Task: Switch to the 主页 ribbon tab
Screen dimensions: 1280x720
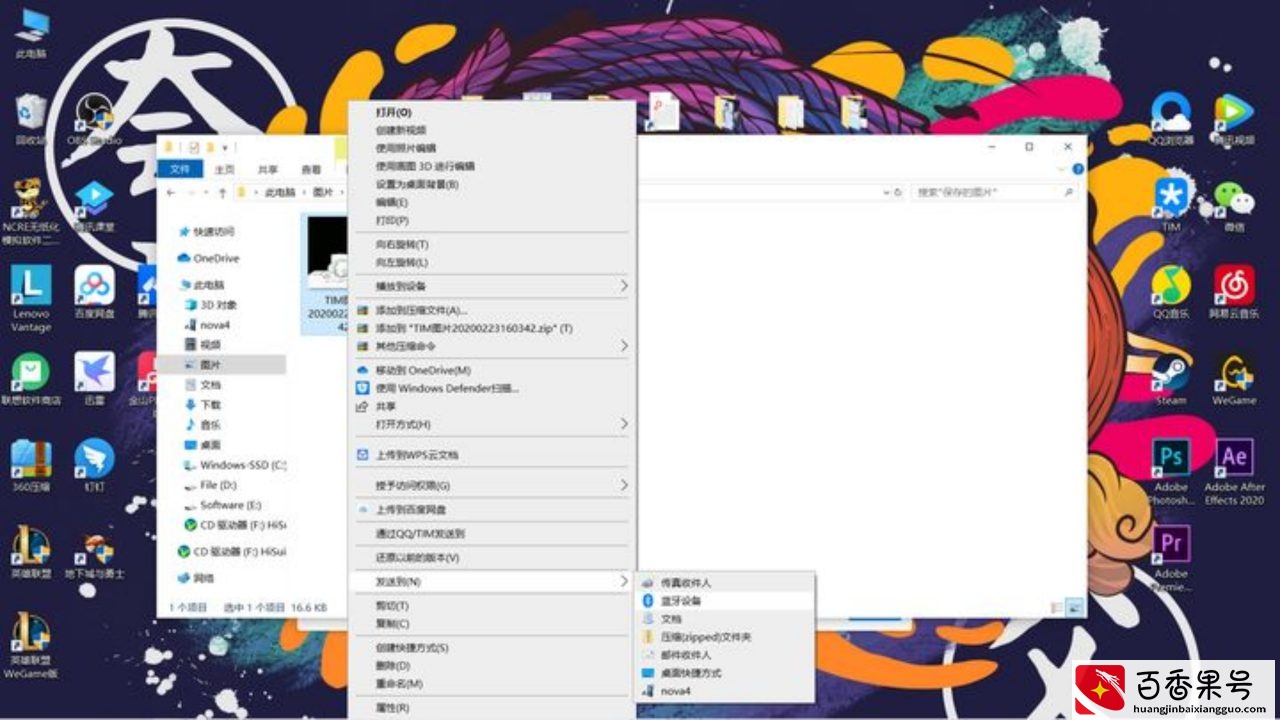Action: point(224,169)
